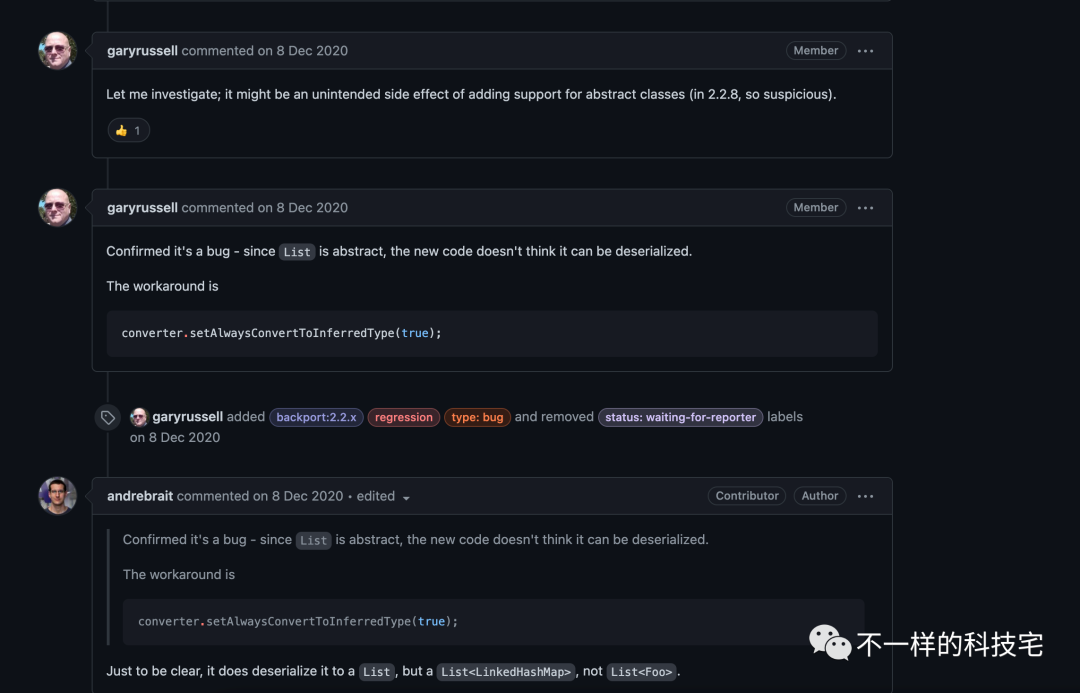Open garyrussell username link in first comment
The height and width of the screenshot is (693, 1080).
142,51
